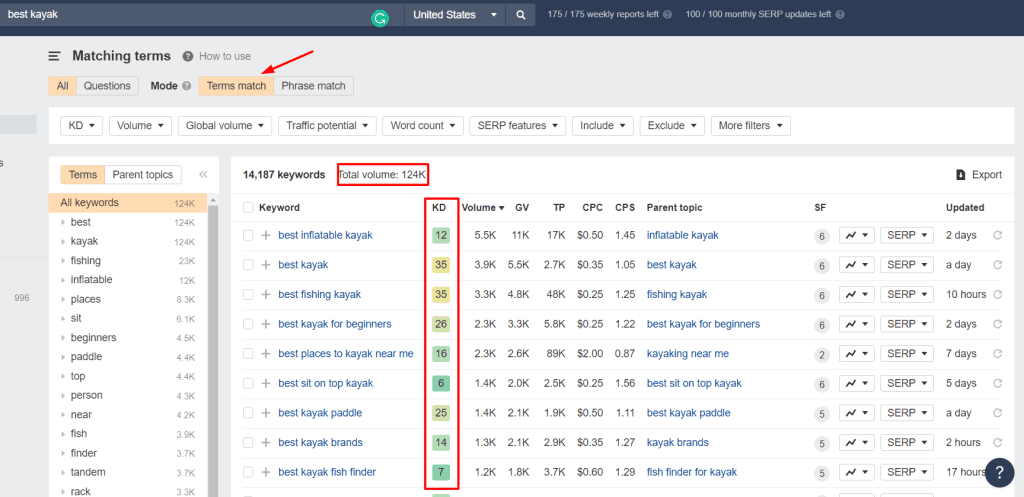
Task: Click the Mode info icon
Action: 187,86
